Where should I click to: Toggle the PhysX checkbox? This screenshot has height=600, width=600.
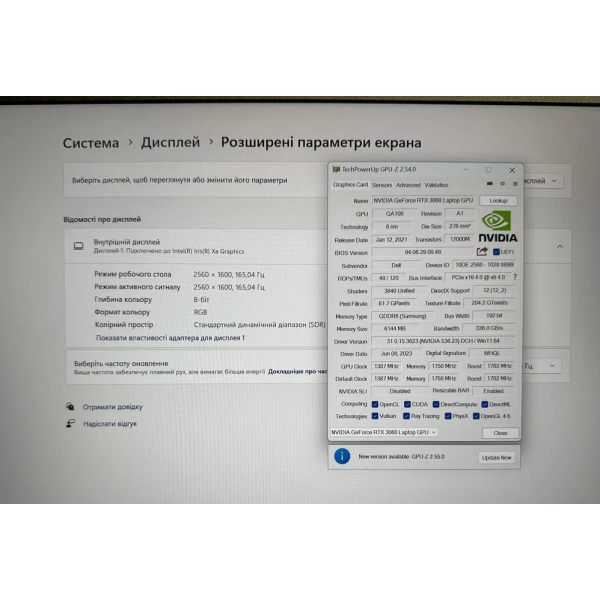click(448, 416)
